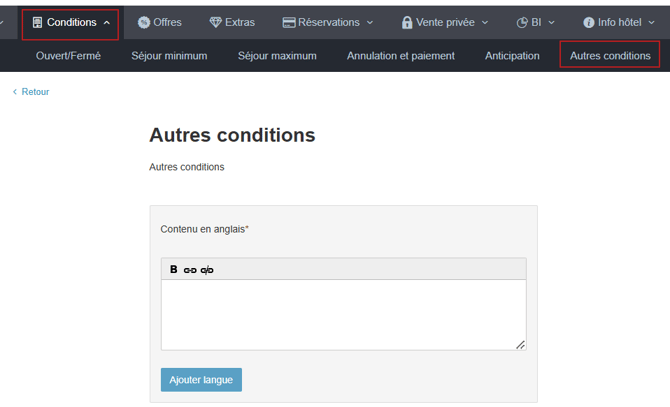Remove link with the unlink icon

(207, 270)
